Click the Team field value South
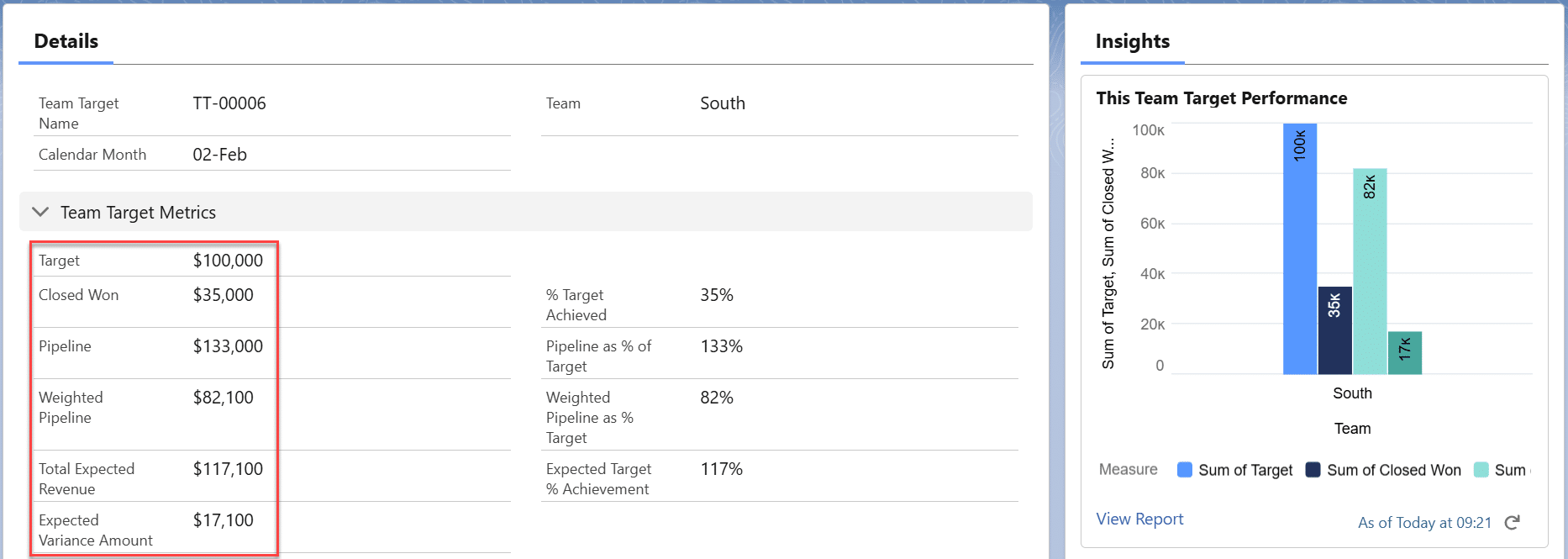Viewport: 1568px width, 559px height. [723, 103]
